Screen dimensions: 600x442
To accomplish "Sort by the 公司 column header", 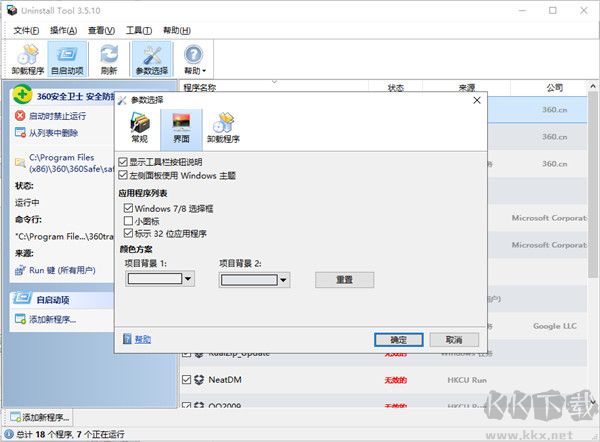I will 554,88.
